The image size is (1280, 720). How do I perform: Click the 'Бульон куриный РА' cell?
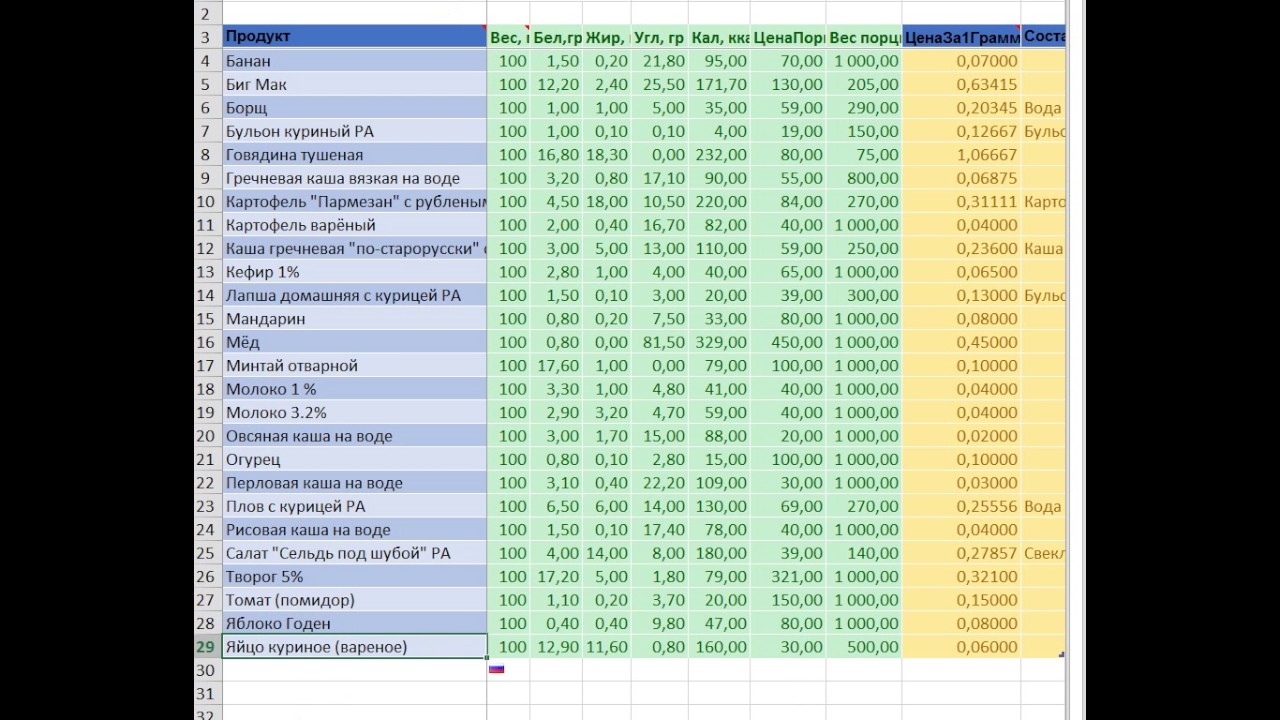(354, 131)
